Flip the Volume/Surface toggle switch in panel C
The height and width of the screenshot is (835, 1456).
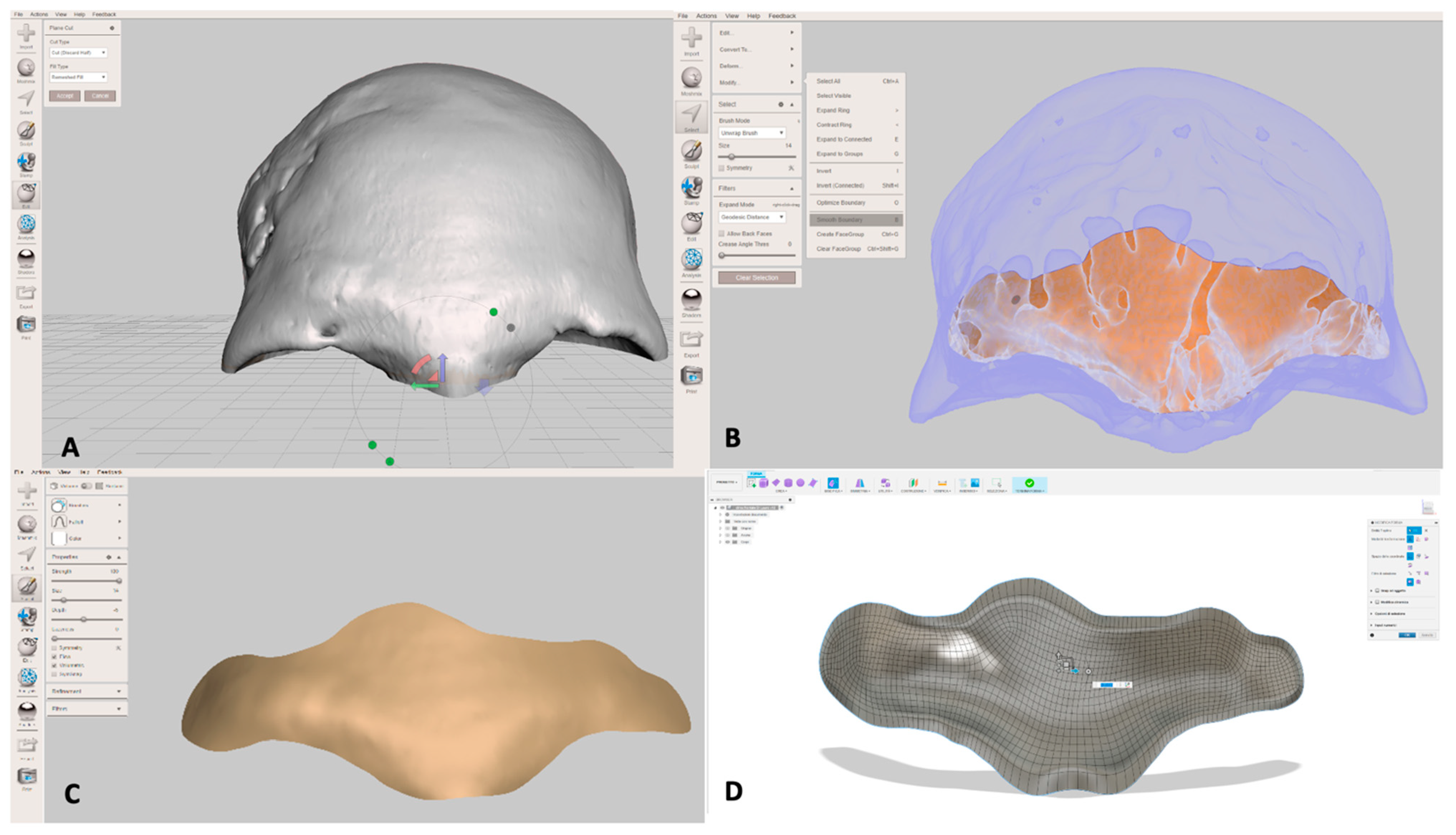click(86, 486)
